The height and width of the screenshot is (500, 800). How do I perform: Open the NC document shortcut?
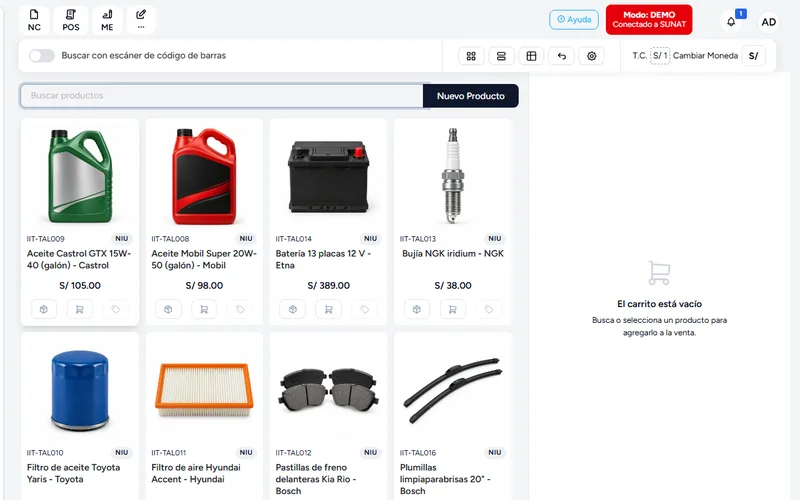34,20
